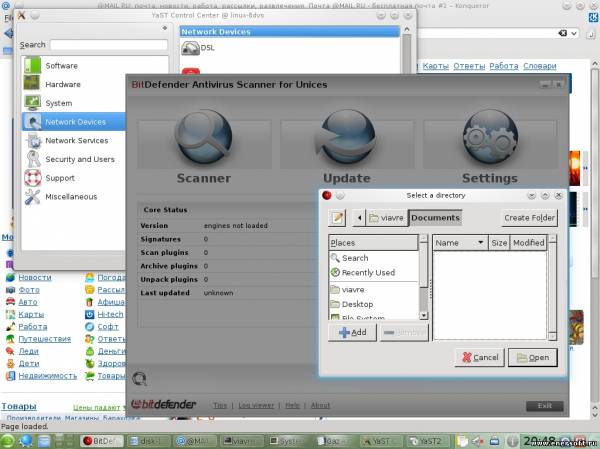Select Miscellaneous category in YaST
Screen dimensions: 600x449
point(73,197)
